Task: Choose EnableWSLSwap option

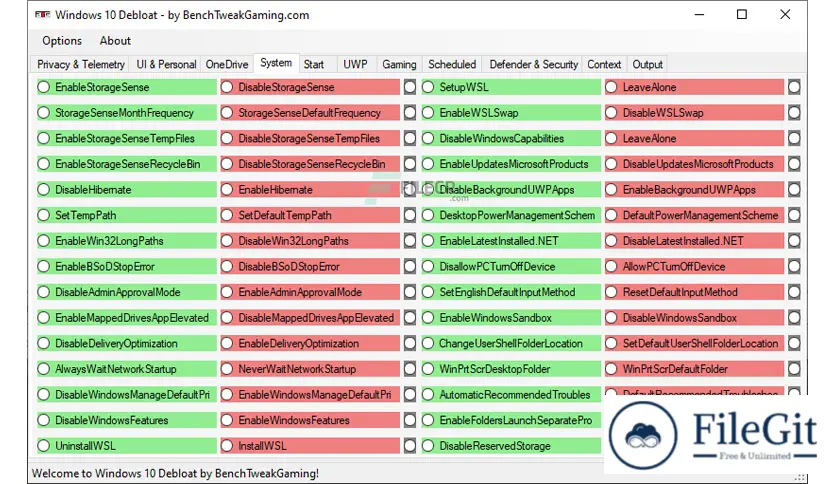Action: point(511,112)
